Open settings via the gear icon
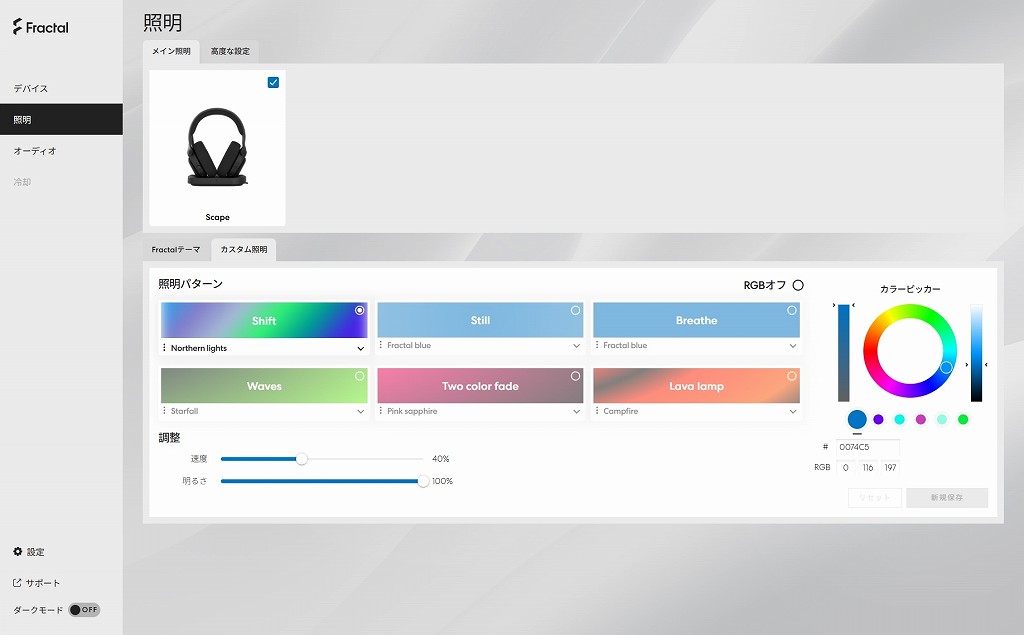1024x635 pixels. coord(18,551)
